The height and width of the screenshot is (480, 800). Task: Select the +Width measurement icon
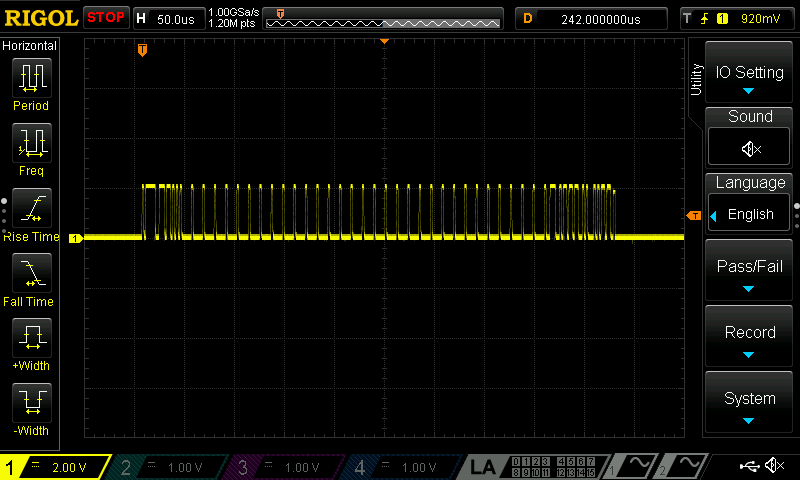point(32,338)
